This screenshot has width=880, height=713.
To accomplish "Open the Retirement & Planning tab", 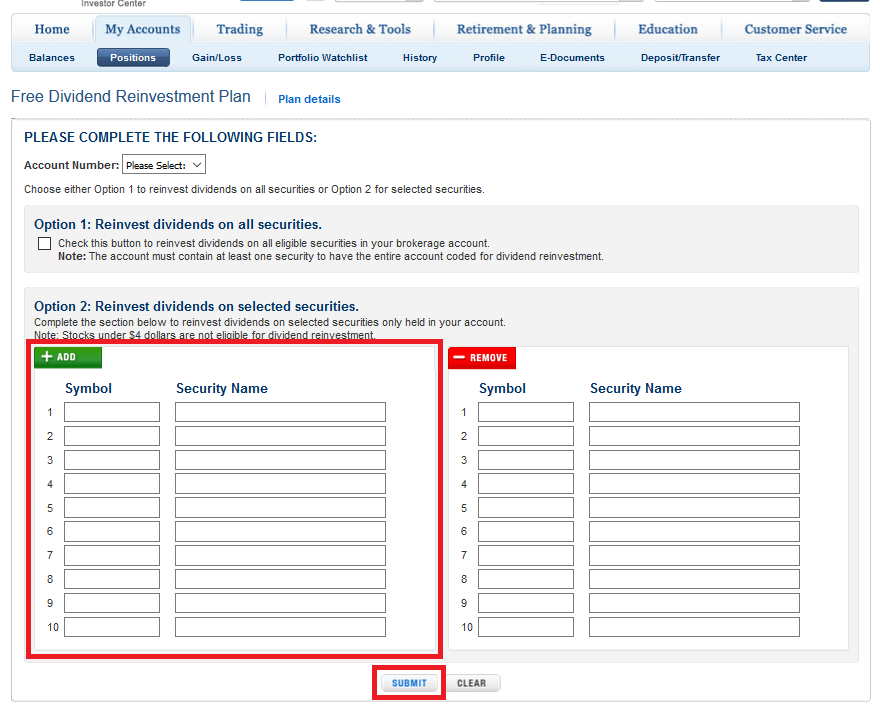I will tap(524, 30).
